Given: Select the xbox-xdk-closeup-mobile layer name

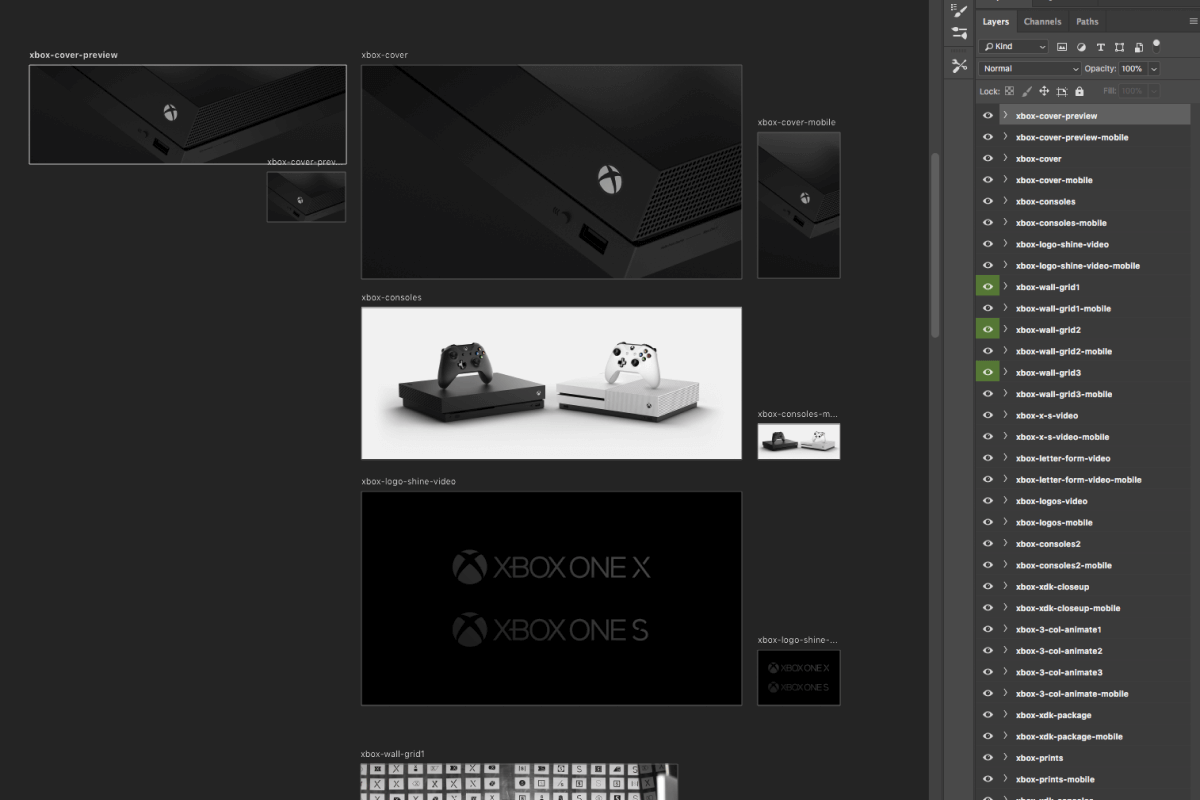Looking at the screenshot, I should click(x=1068, y=608).
